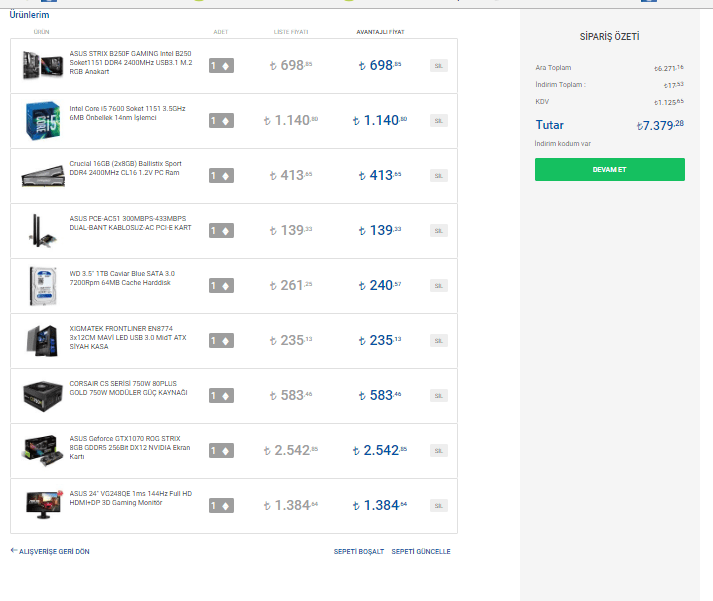
Task: Click the back arrow beside ALIŞVERİŞE GERİ DÖN
Action: tap(14, 551)
